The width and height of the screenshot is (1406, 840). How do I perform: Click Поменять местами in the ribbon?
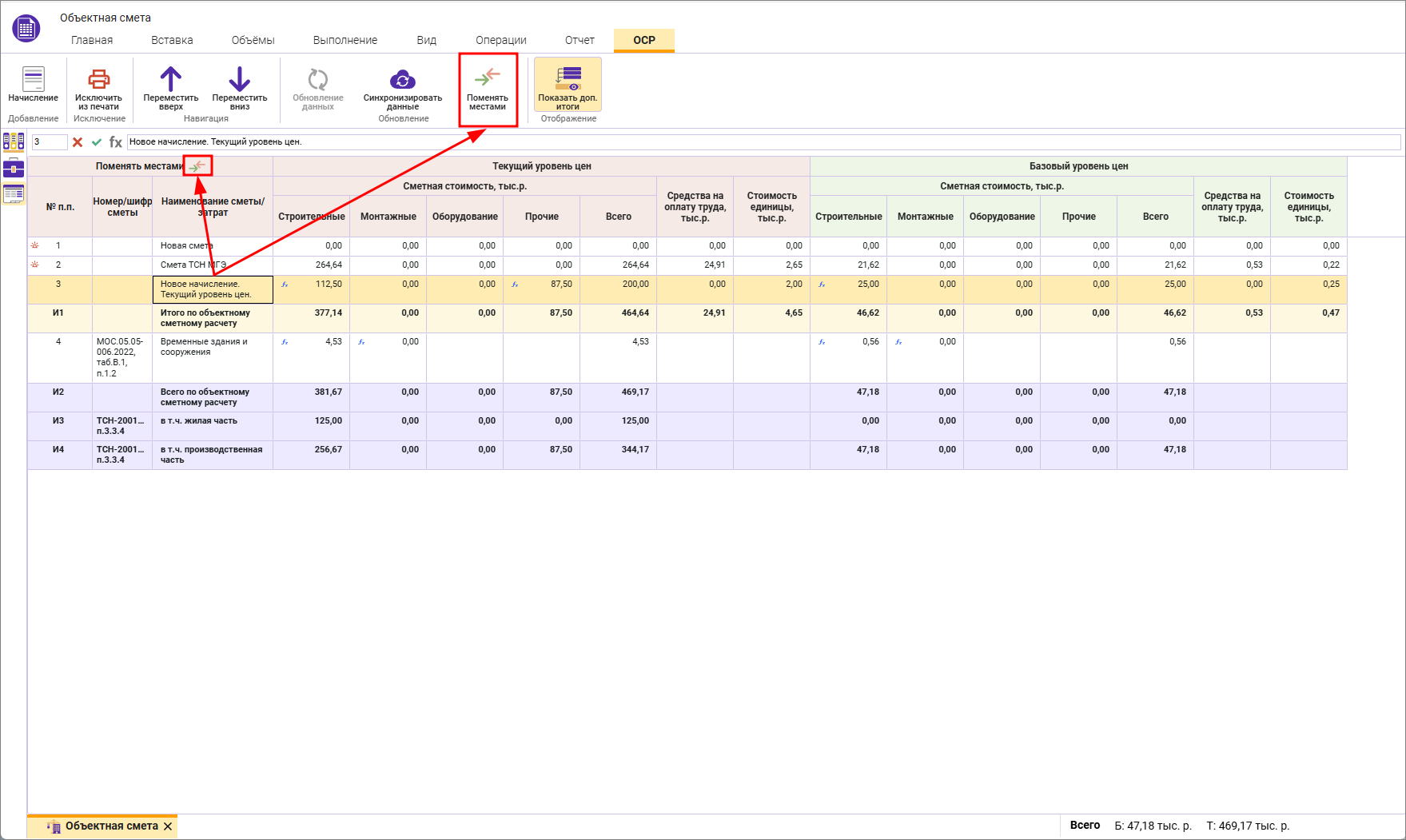point(488,89)
